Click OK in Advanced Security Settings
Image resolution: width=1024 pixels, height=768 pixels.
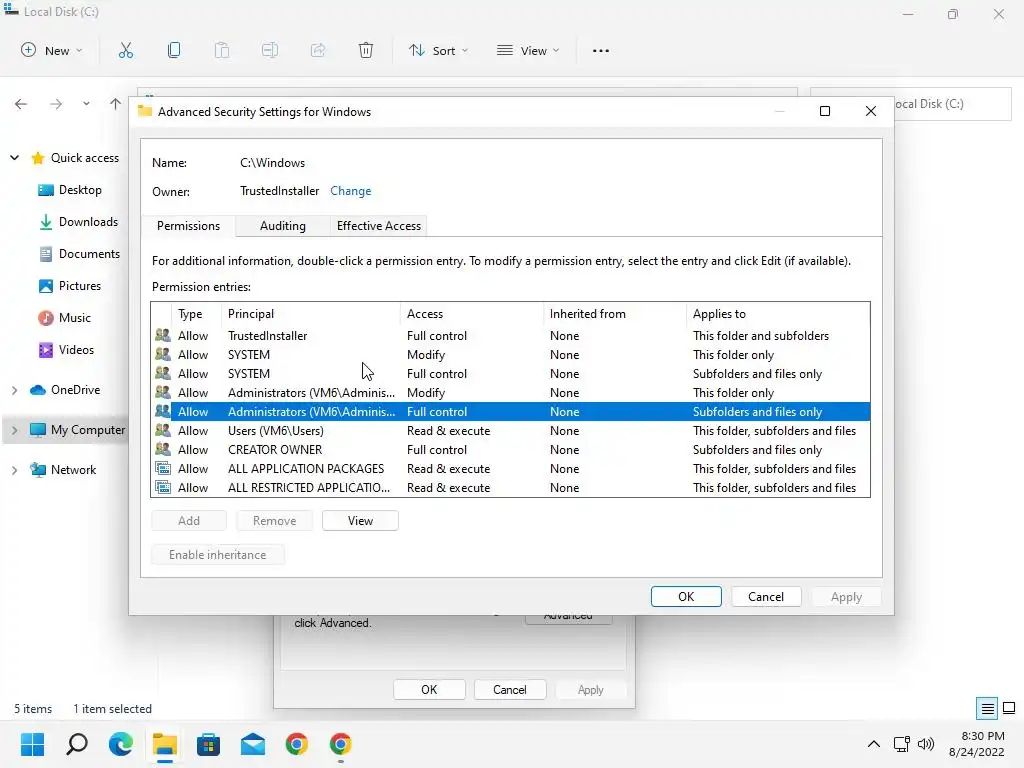click(686, 596)
